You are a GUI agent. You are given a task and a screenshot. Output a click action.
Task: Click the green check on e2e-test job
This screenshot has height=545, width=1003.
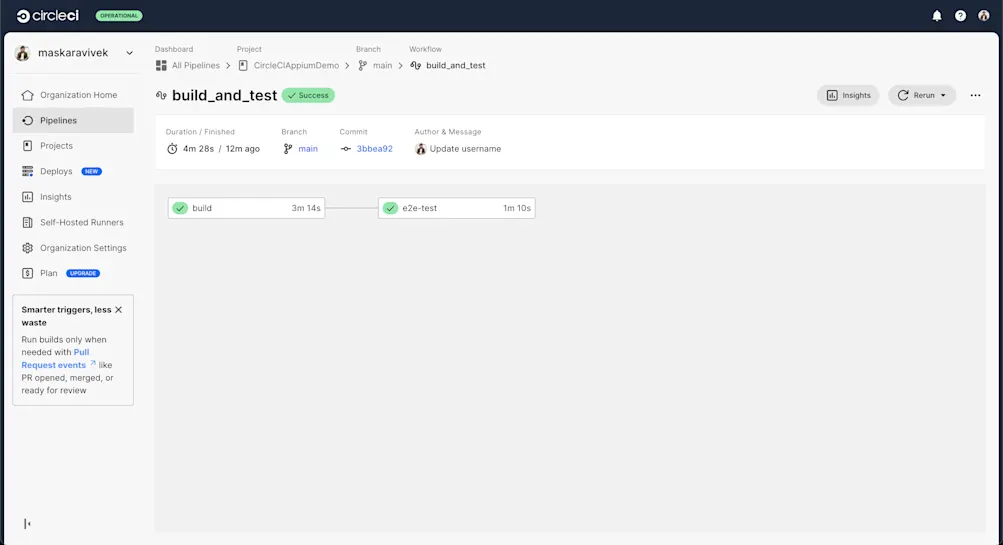tap(390, 208)
